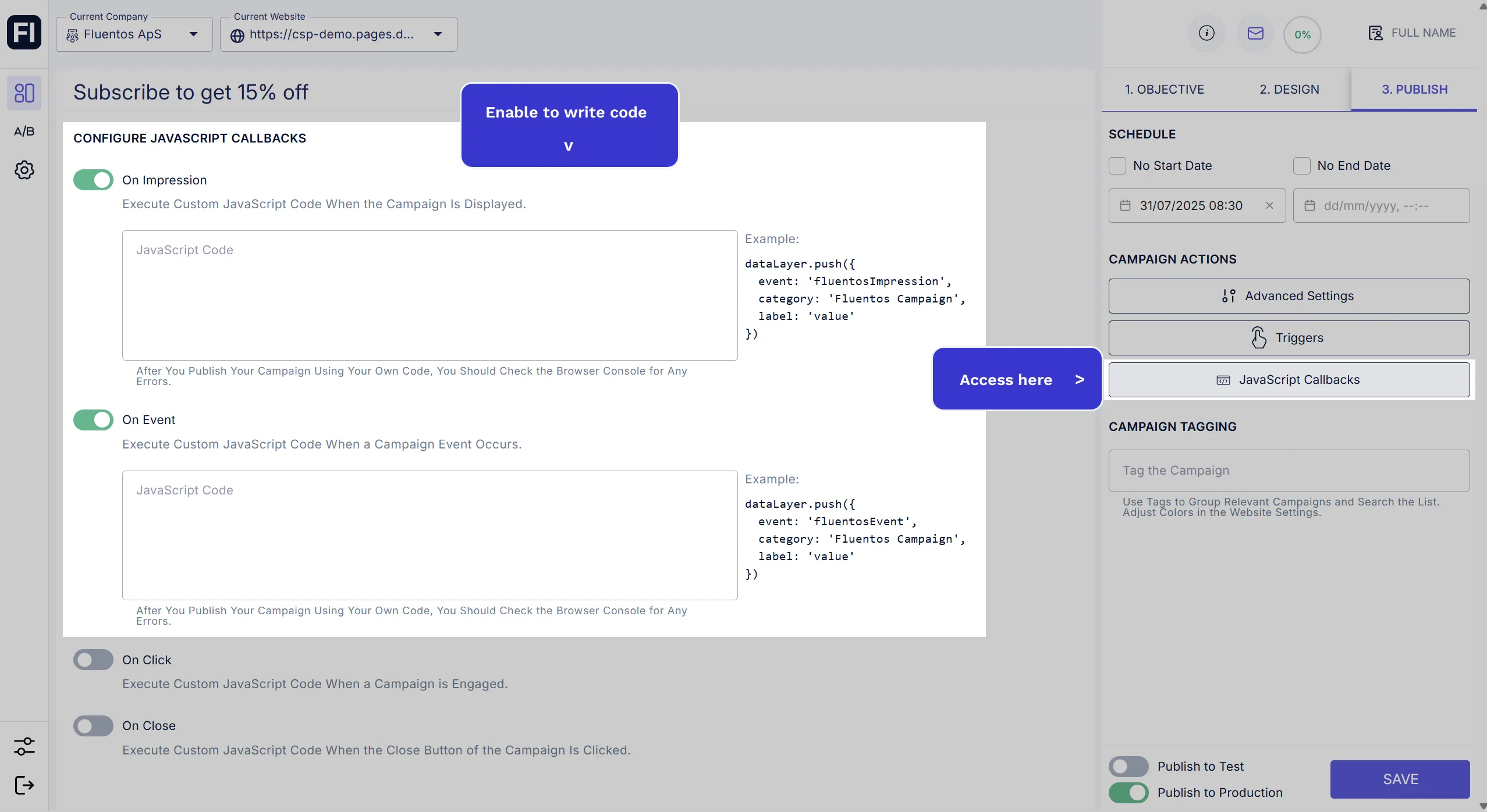
Task: Click the SCHEDULE heading
Action: 1142,134
